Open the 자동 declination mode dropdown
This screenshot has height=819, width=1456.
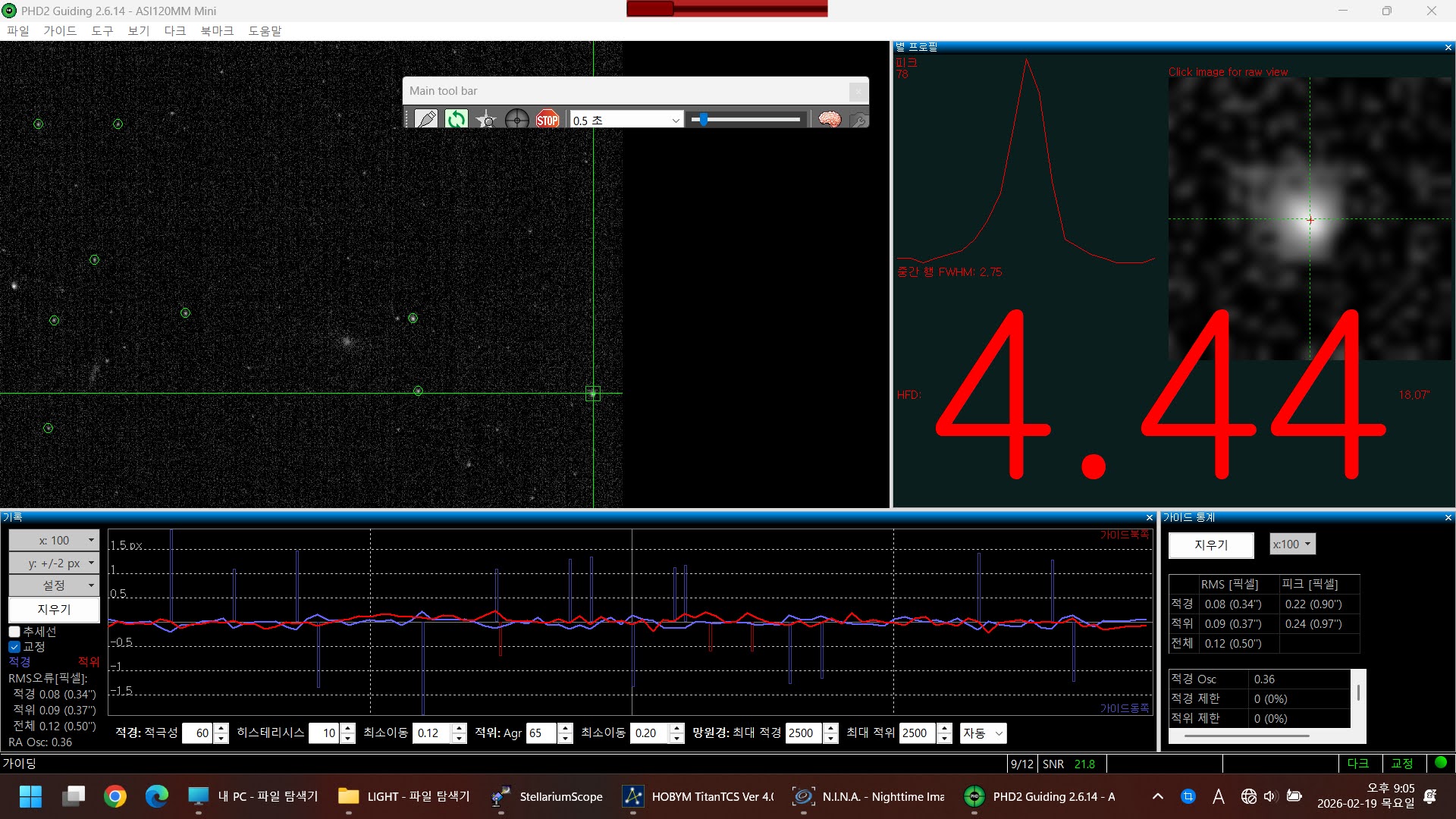point(983,733)
